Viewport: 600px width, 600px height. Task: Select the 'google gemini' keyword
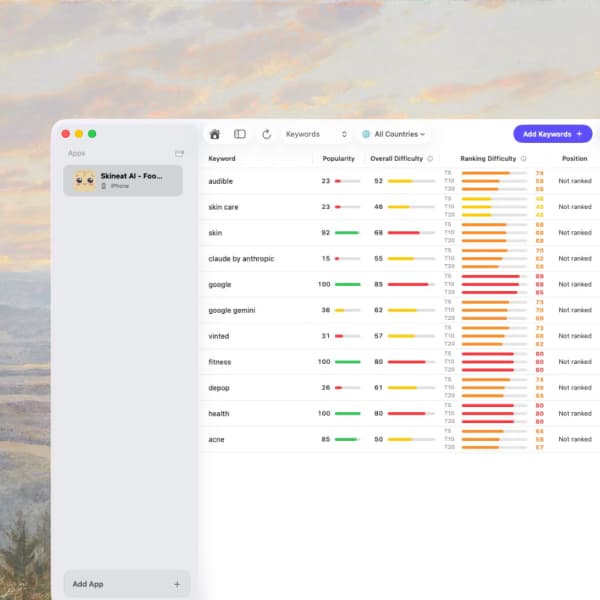click(400, 310)
